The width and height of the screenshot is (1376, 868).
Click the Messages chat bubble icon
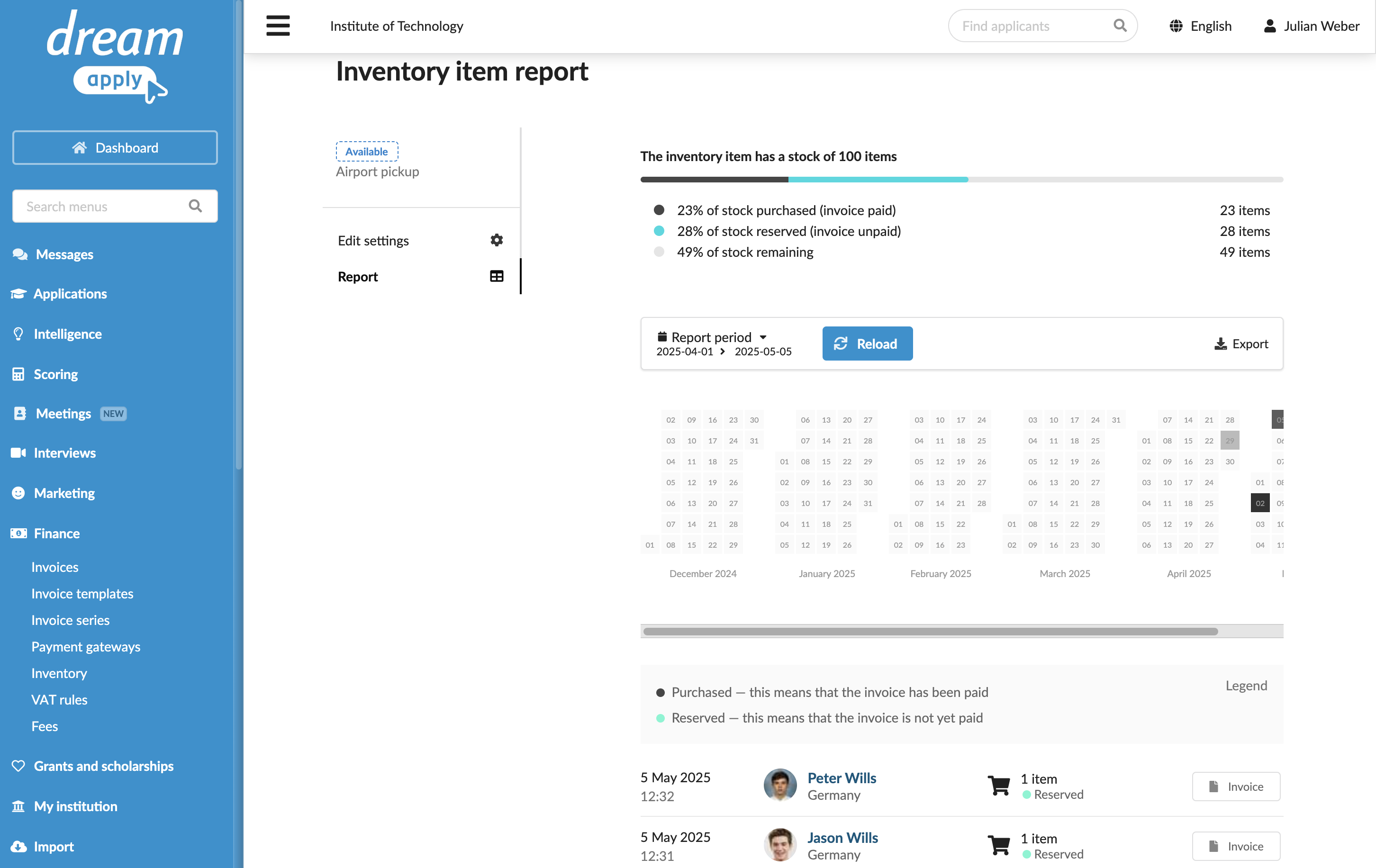coord(20,255)
